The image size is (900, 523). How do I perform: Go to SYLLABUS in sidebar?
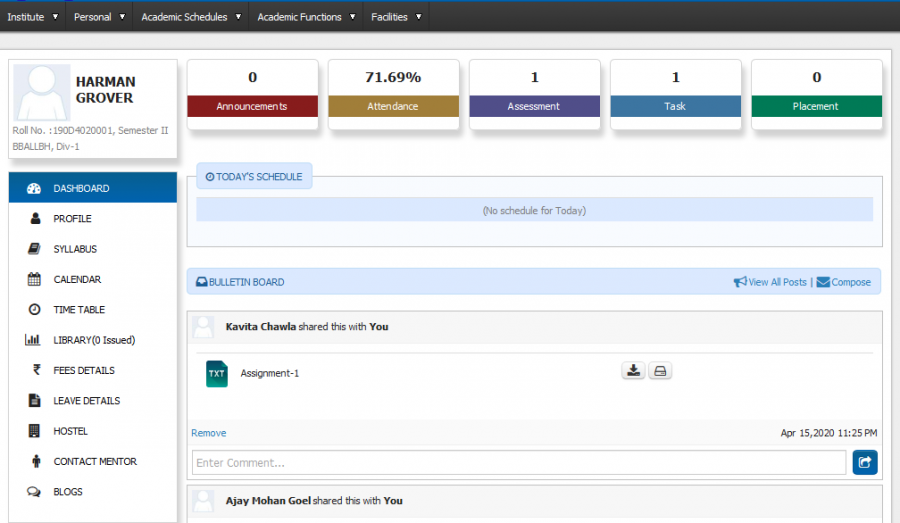[x=93, y=249]
